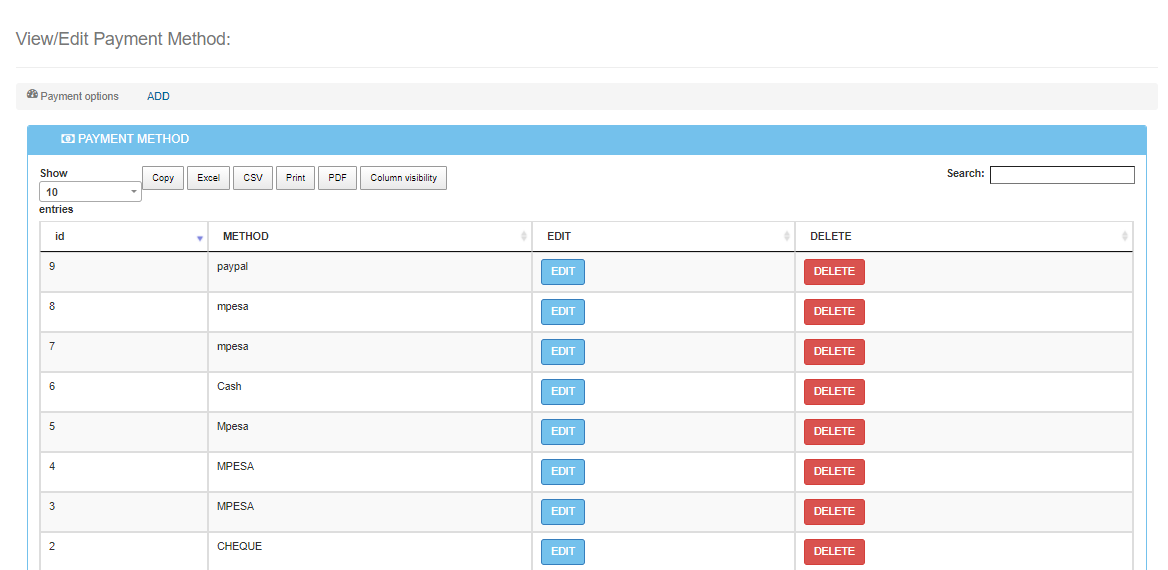Delete the Cash payment method
The width and height of the screenshot is (1168, 570).
point(834,392)
